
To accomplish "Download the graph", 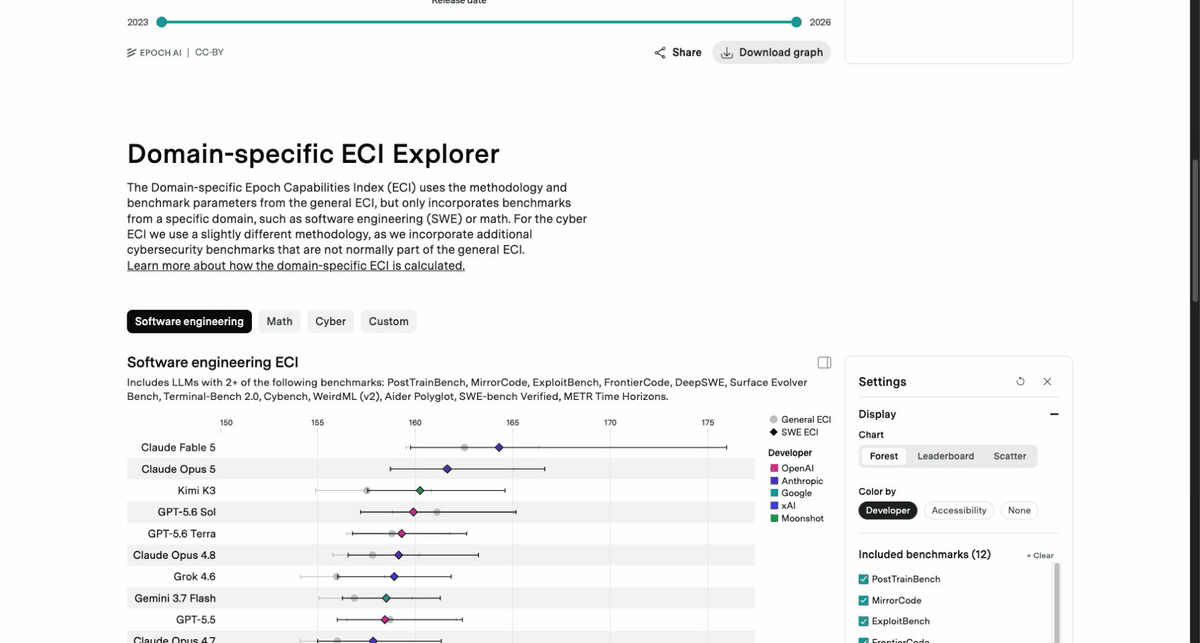I will [771, 52].
